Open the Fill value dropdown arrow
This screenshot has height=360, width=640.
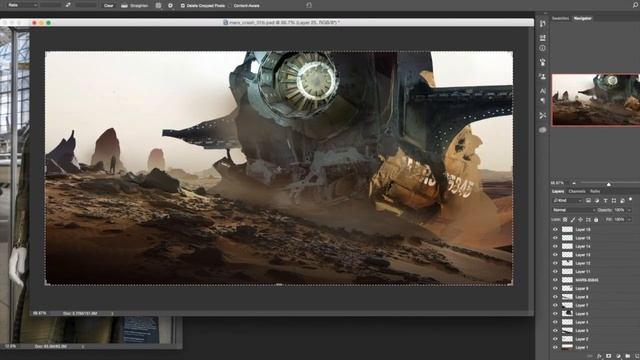[x=629, y=220]
